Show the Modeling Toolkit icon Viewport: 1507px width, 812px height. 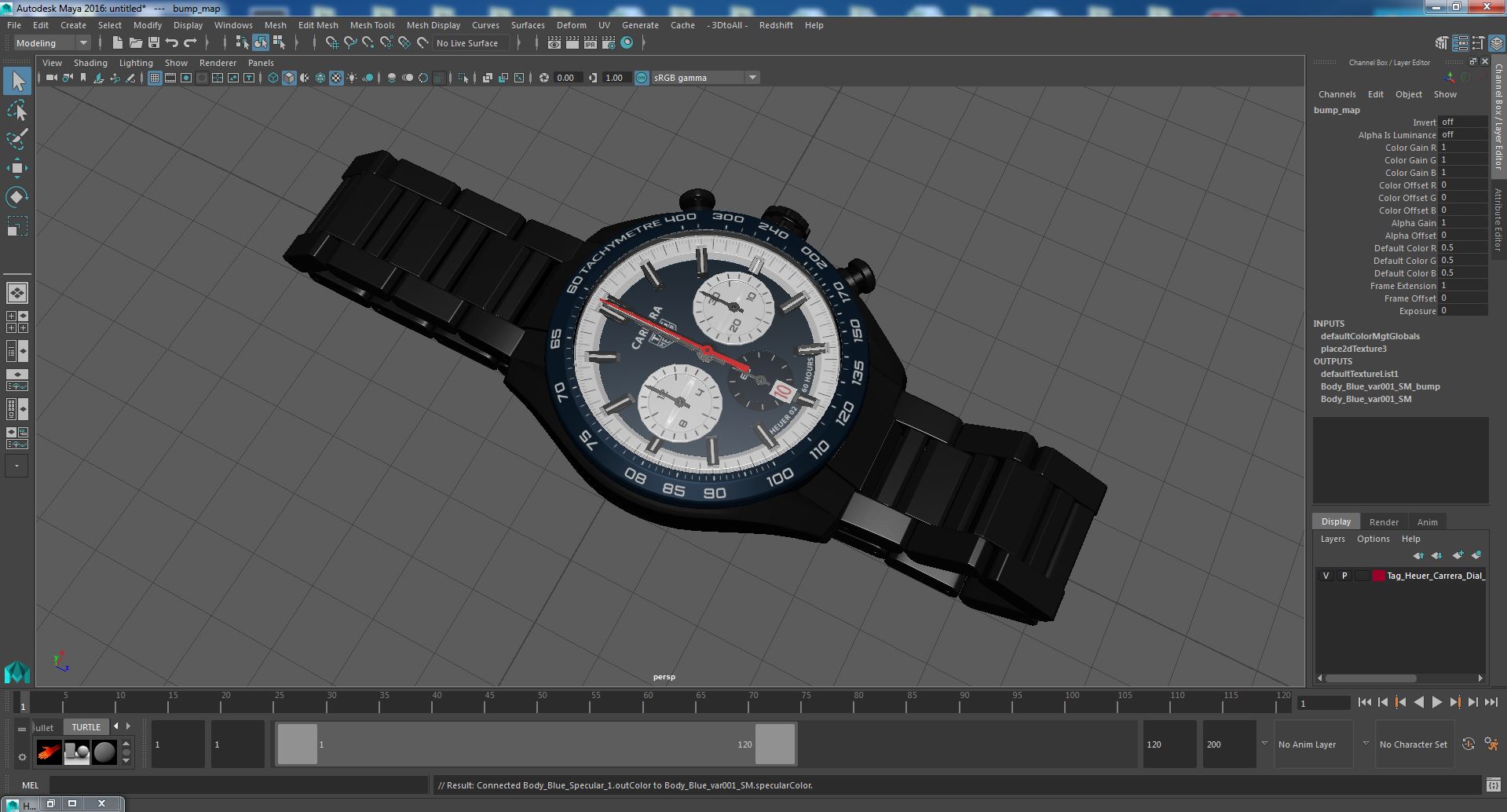pos(1442,43)
